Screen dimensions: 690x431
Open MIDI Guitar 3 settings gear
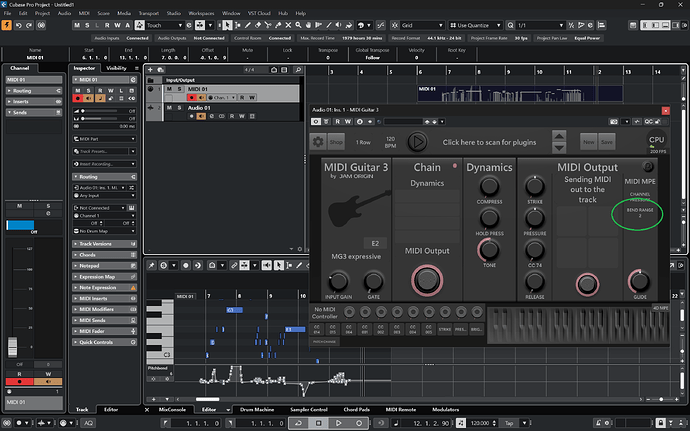coord(318,142)
